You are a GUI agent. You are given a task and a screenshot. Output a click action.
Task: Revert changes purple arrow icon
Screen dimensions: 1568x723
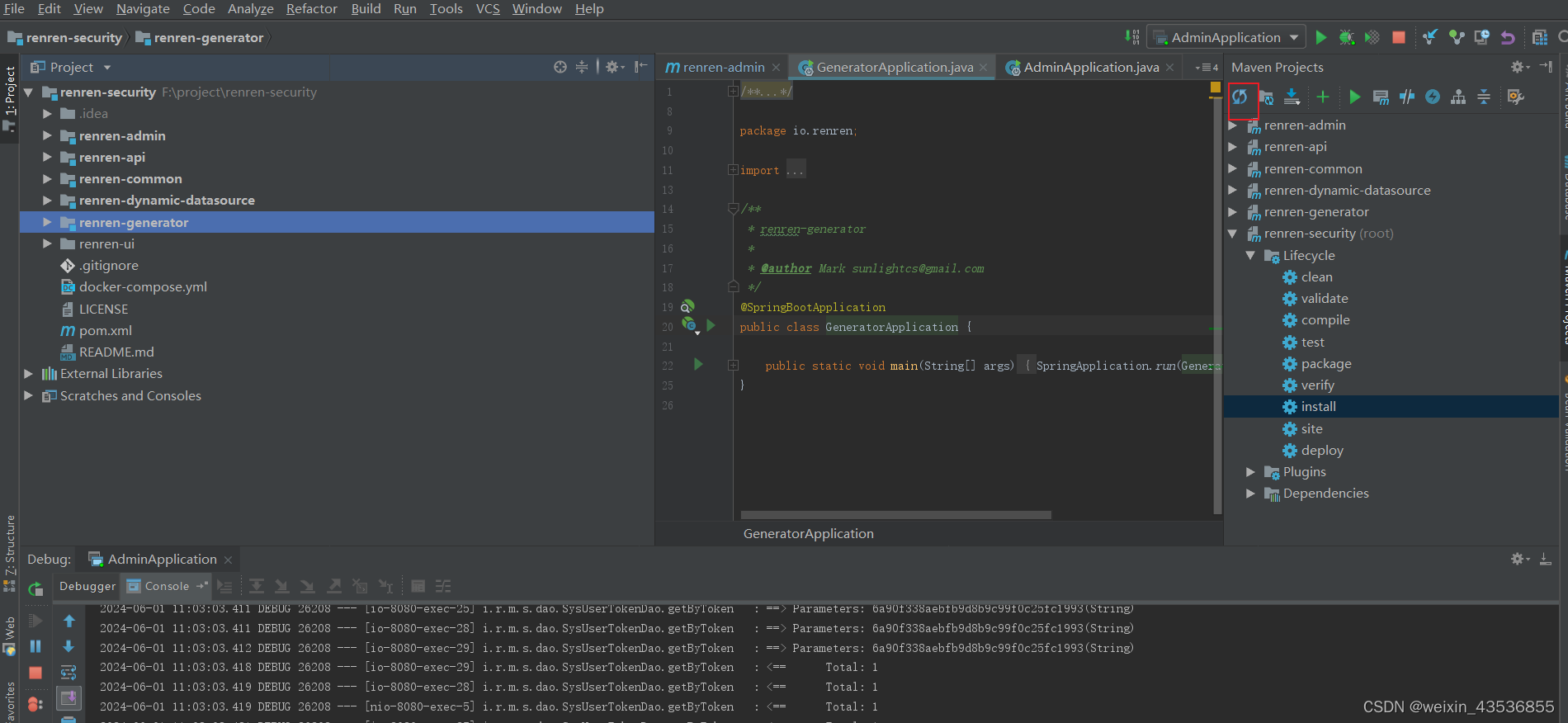[x=1508, y=37]
